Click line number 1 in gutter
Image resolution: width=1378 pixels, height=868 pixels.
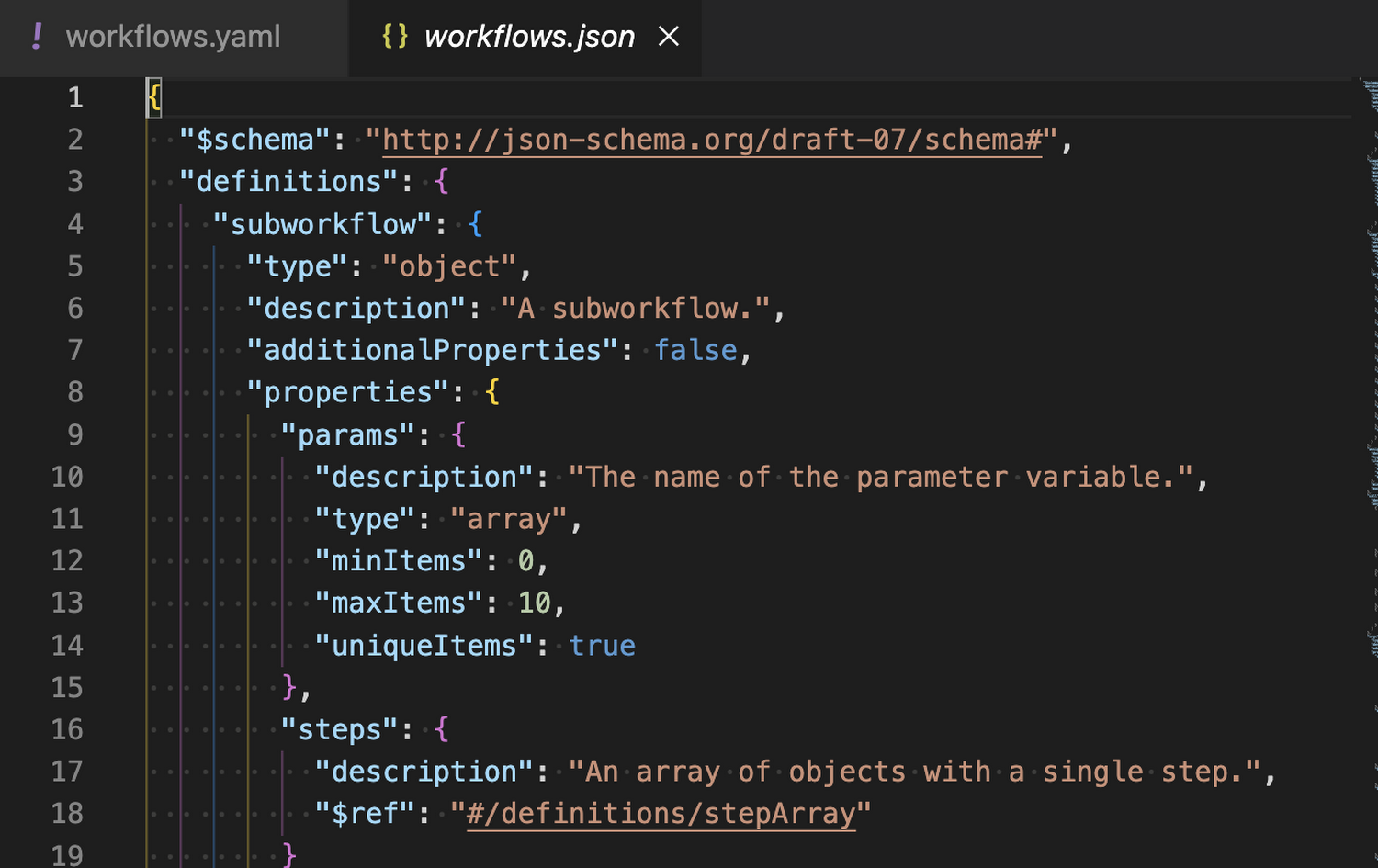click(75, 97)
